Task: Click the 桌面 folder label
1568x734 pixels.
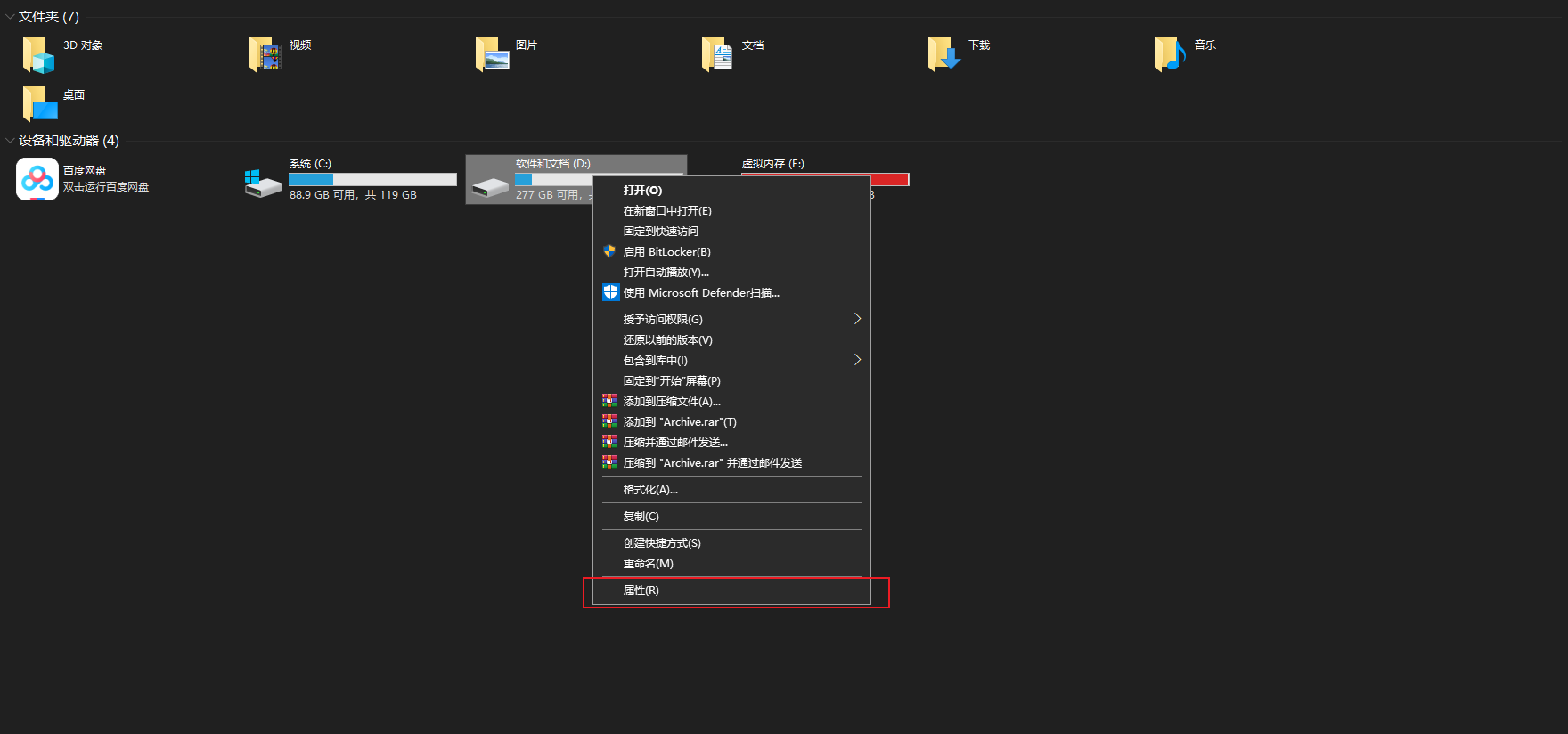Action: (x=74, y=95)
